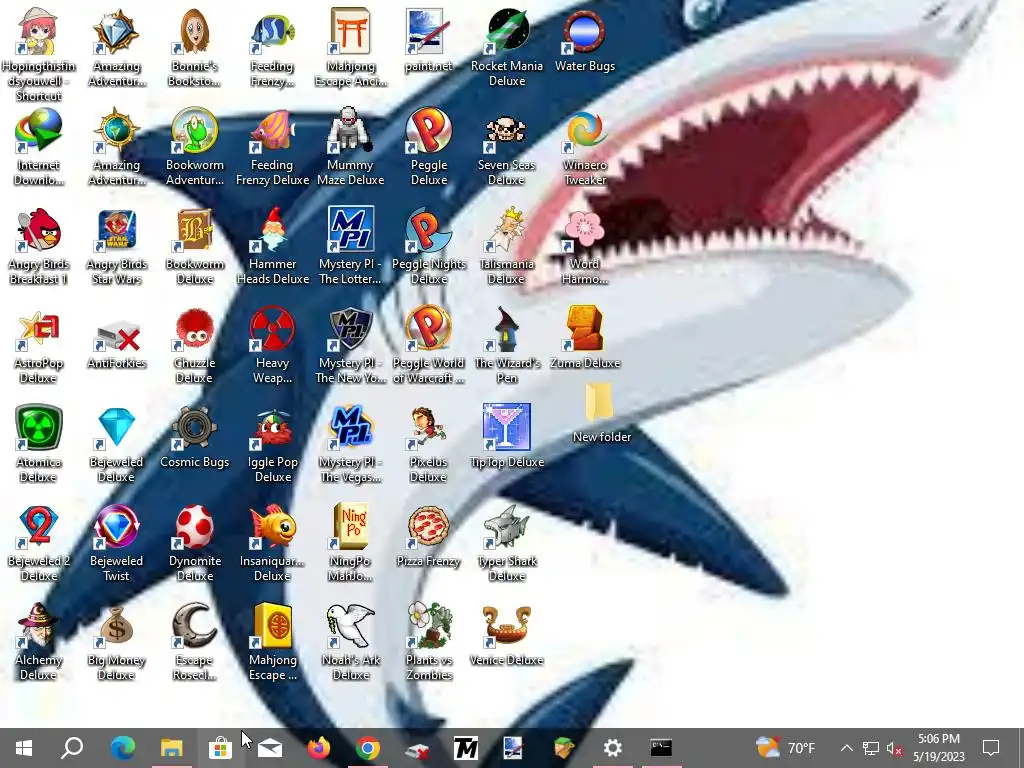This screenshot has width=1024, height=768.
Task: Open Rocket Mania Deluxe shortcut
Action: coord(507,31)
